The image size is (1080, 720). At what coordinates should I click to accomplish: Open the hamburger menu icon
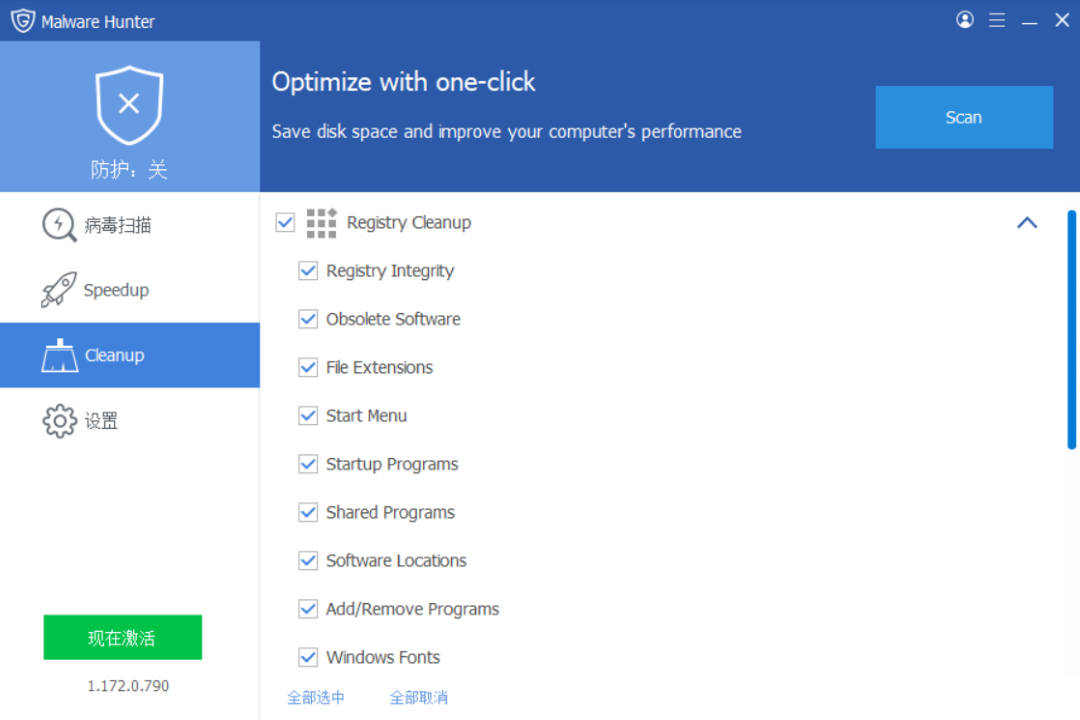tap(997, 19)
